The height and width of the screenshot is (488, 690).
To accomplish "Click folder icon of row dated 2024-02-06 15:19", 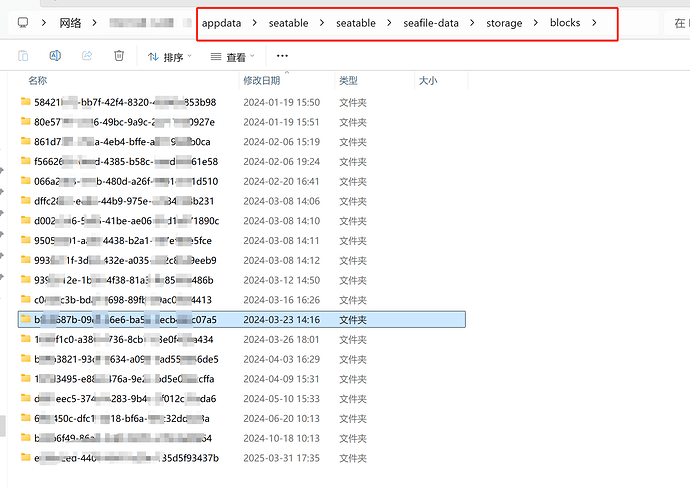I will 26,141.
